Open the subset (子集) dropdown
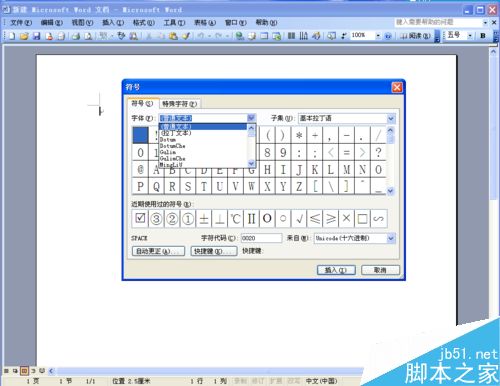The width and height of the screenshot is (500, 386). pos(391,118)
